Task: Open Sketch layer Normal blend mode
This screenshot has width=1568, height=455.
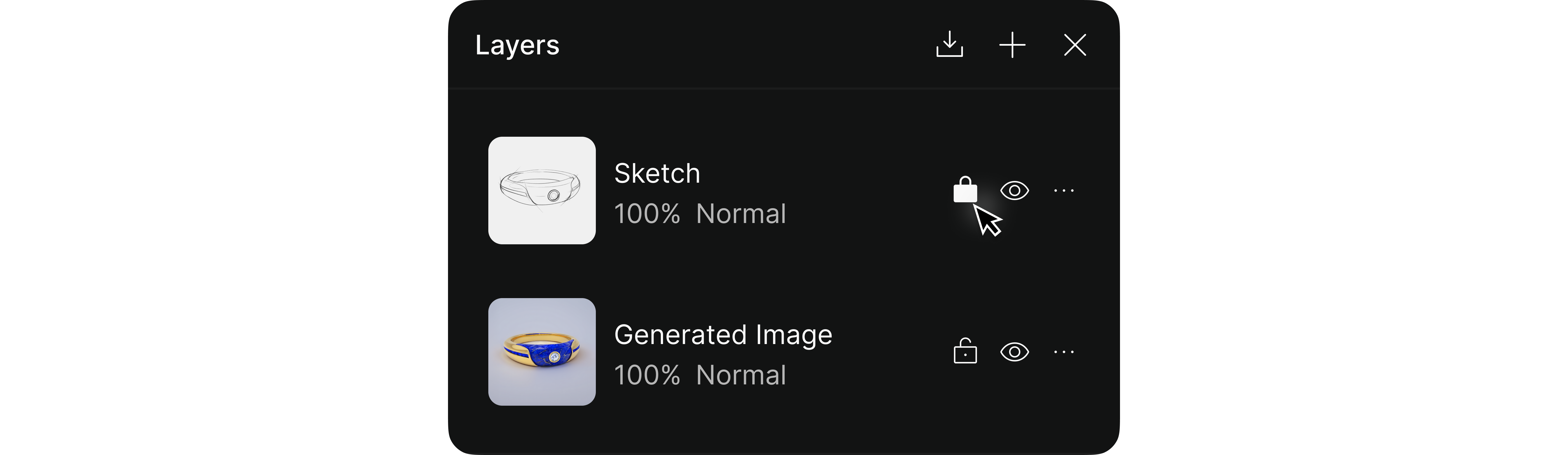Action: point(741,214)
